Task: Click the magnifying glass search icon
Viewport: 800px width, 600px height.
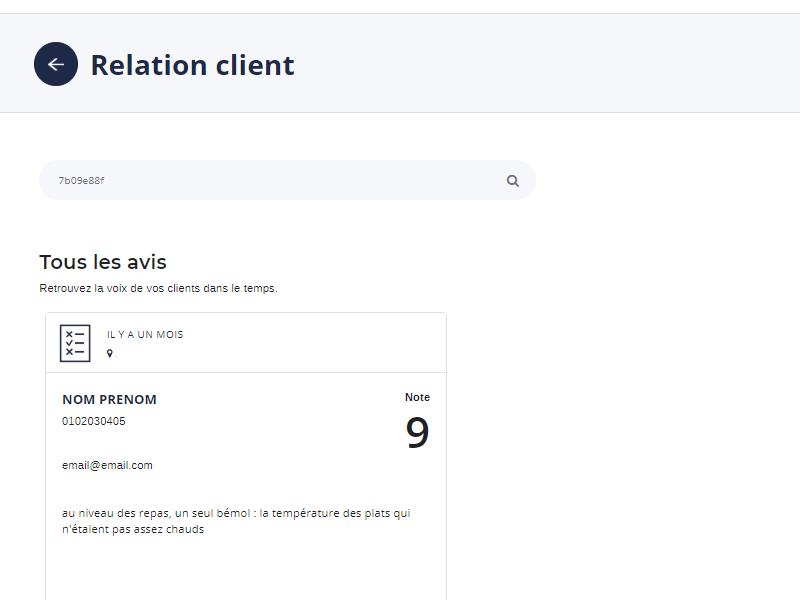Action: (x=513, y=181)
